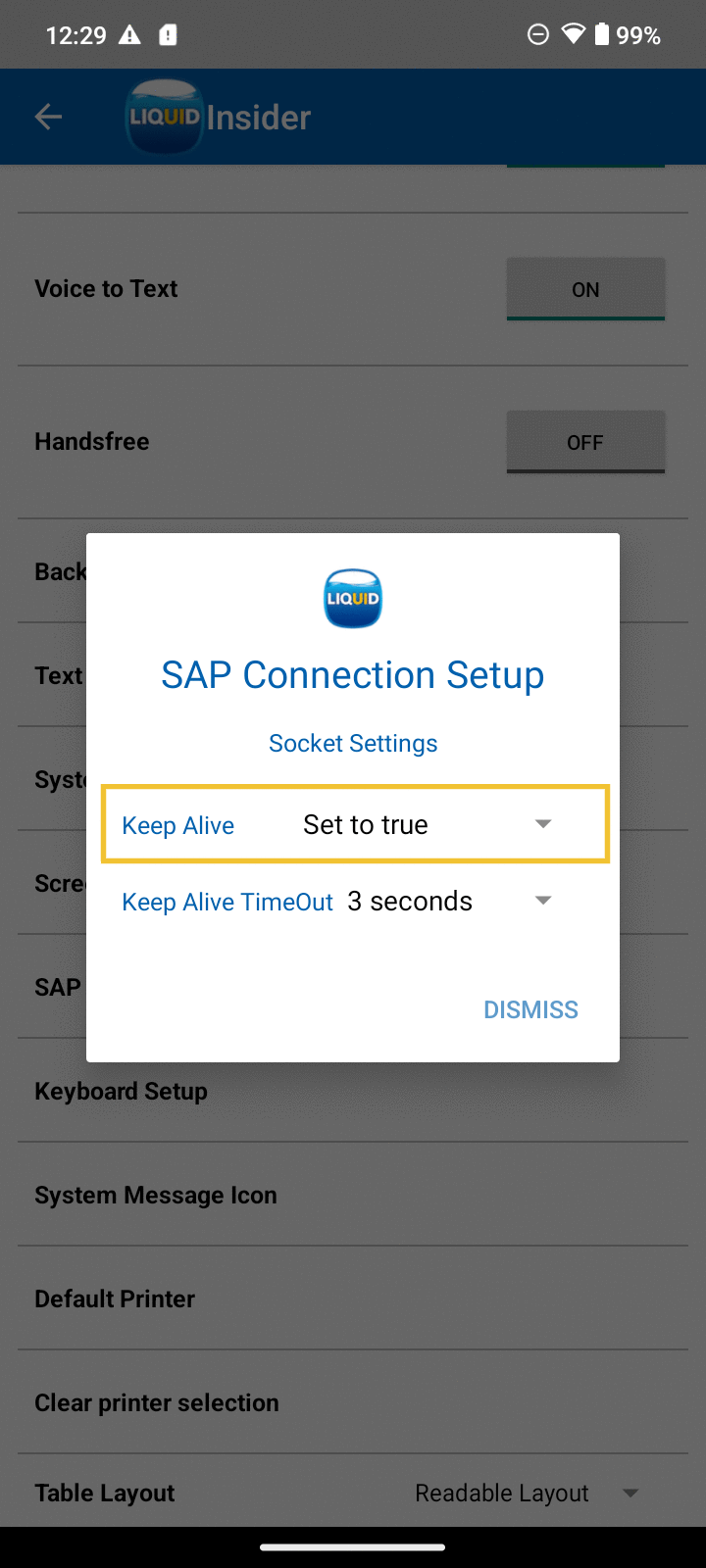Open System Message Icon setting

click(156, 1195)
